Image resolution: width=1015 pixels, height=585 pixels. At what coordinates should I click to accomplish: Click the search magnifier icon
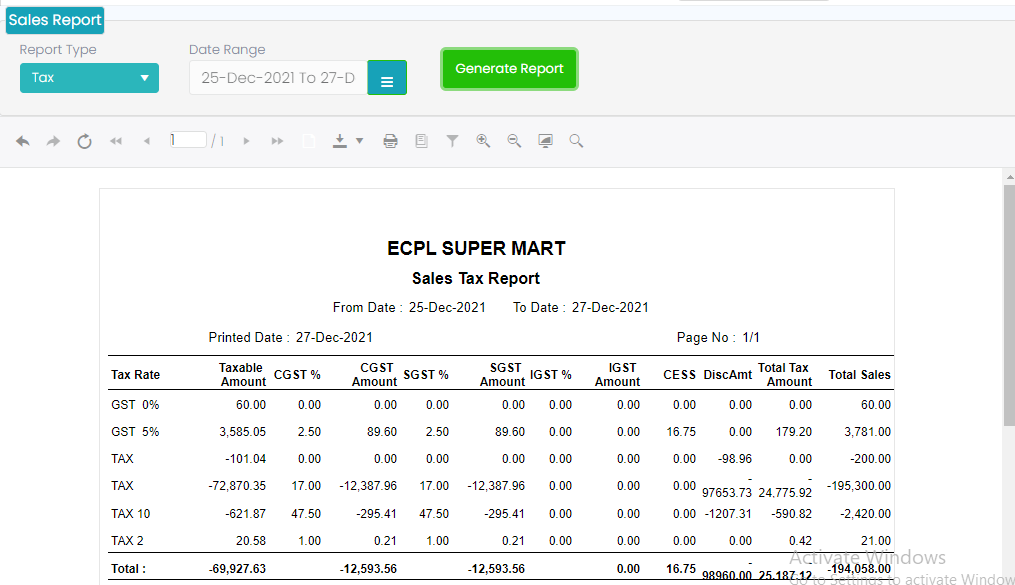576,142
